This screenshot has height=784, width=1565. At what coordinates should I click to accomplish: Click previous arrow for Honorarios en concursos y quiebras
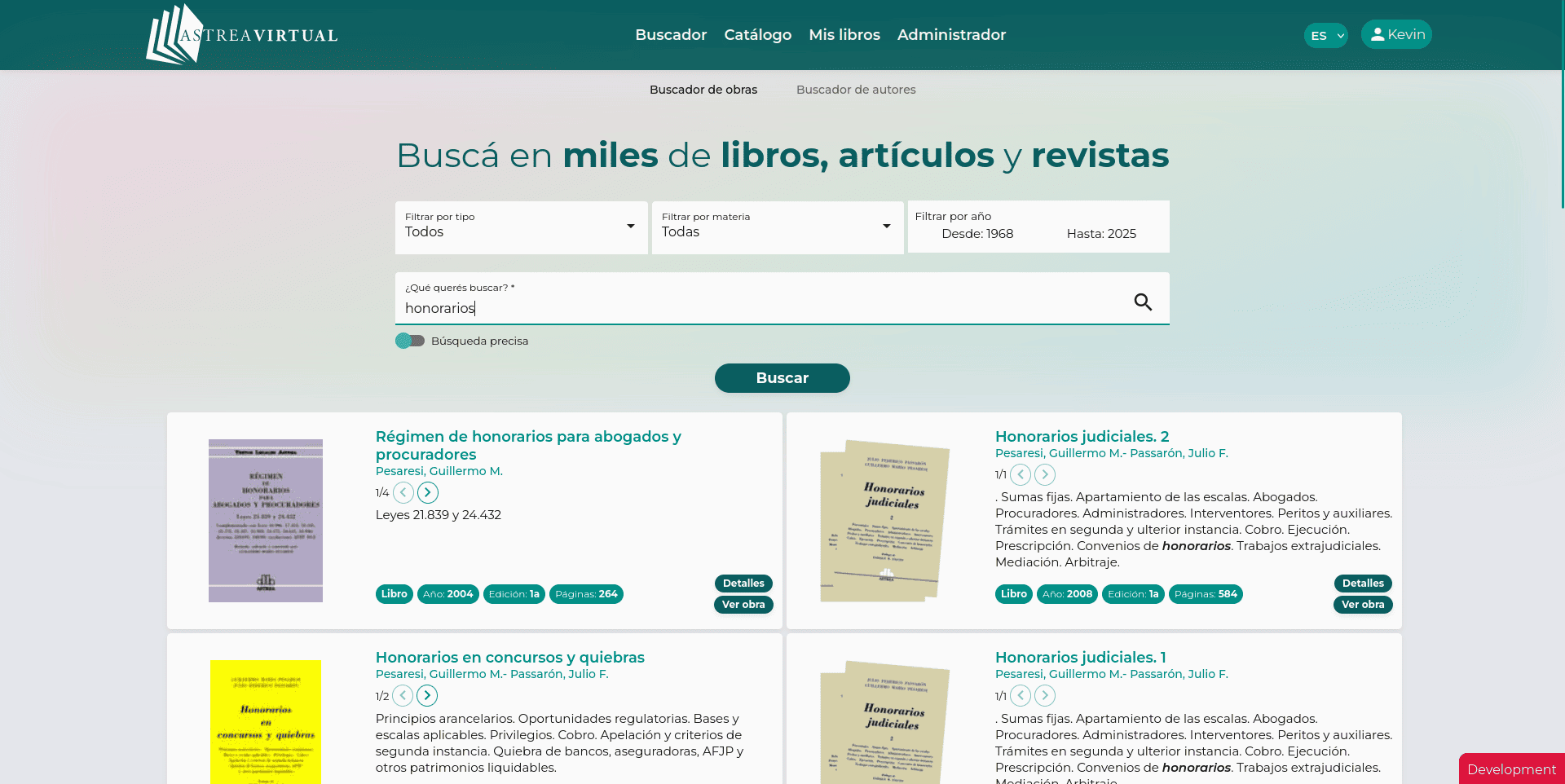[403, 695]
